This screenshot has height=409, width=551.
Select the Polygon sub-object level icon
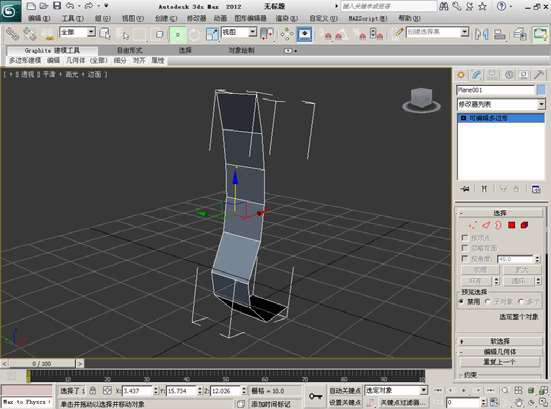(x=511, y=225)
